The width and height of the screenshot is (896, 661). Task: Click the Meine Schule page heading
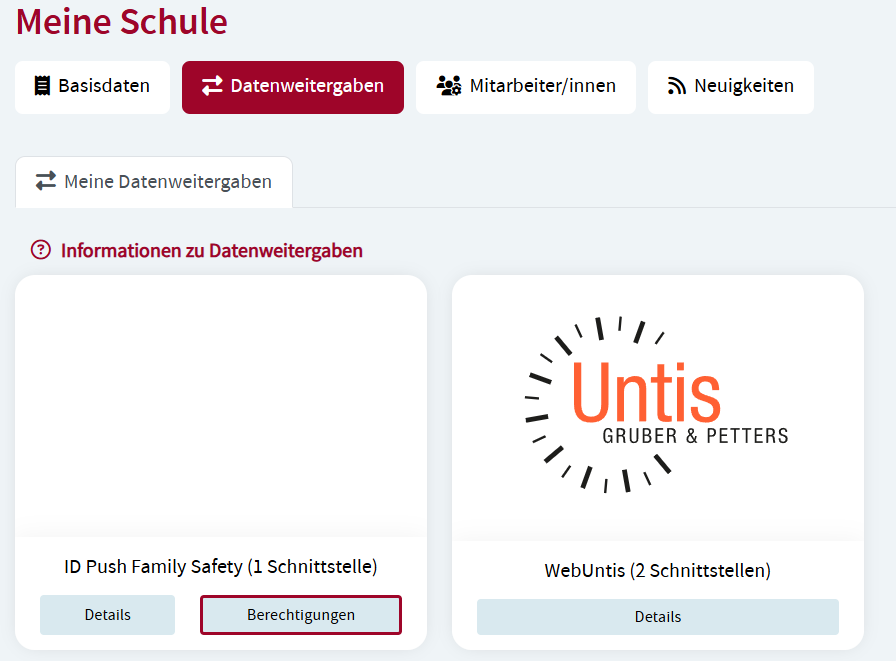pyautogui.click(x=120, y=22)
